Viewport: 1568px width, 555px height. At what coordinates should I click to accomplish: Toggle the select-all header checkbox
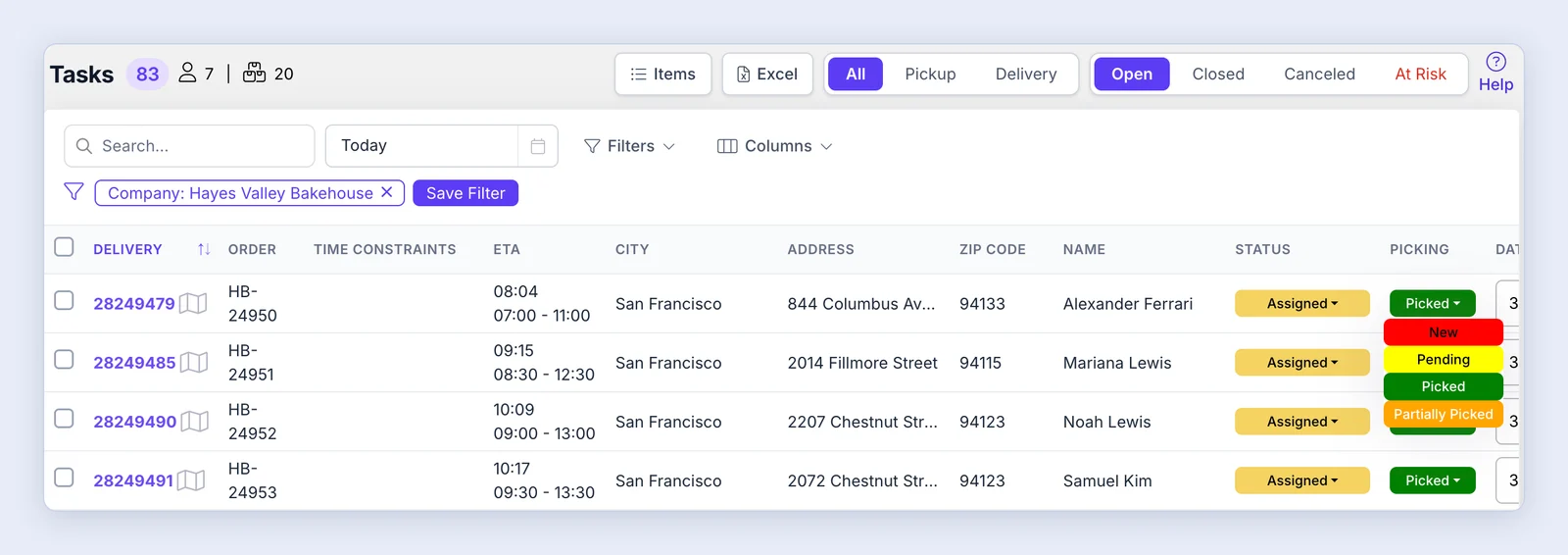[x=64, y=247]
